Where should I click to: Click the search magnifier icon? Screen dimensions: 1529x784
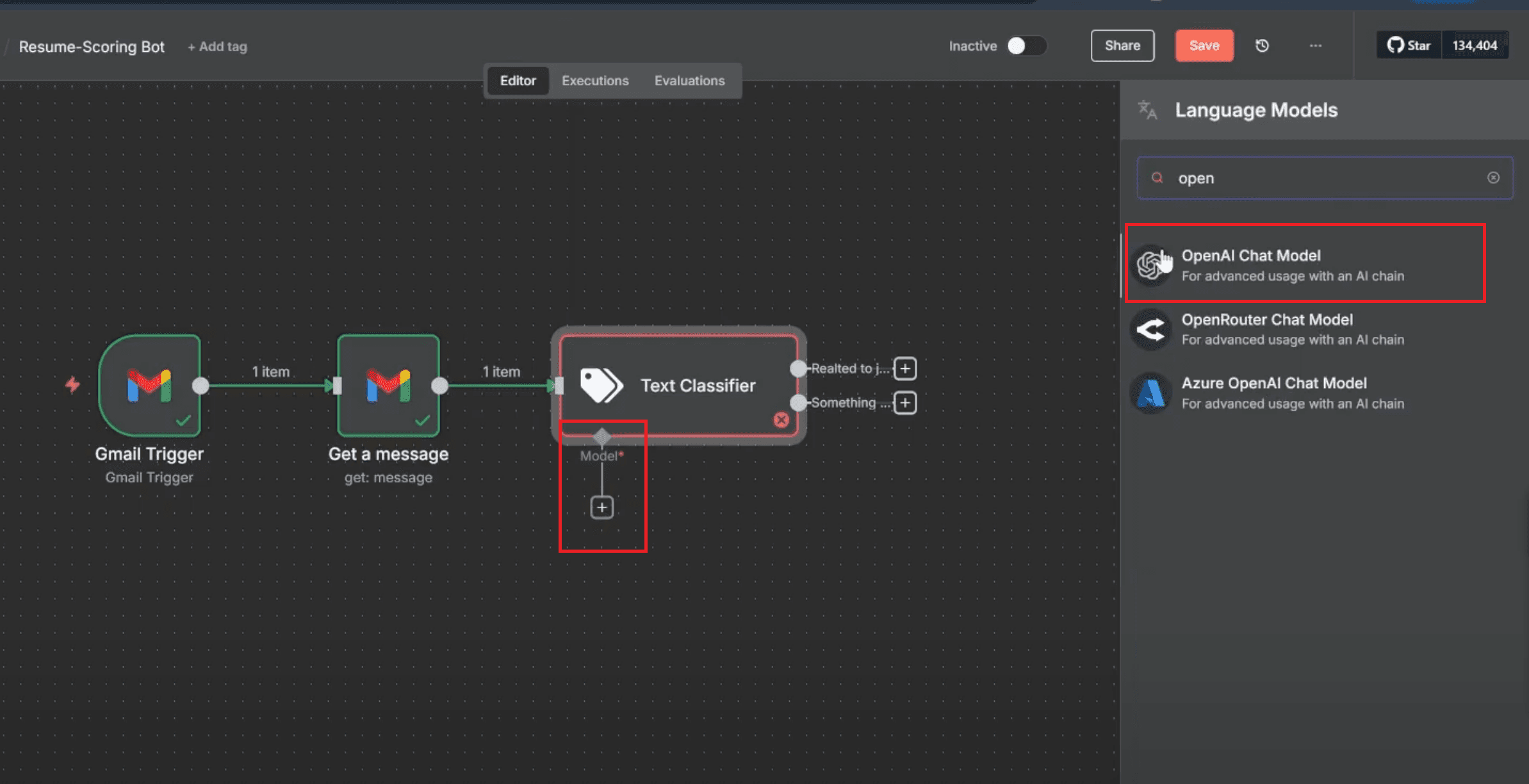pos(1157,177)
